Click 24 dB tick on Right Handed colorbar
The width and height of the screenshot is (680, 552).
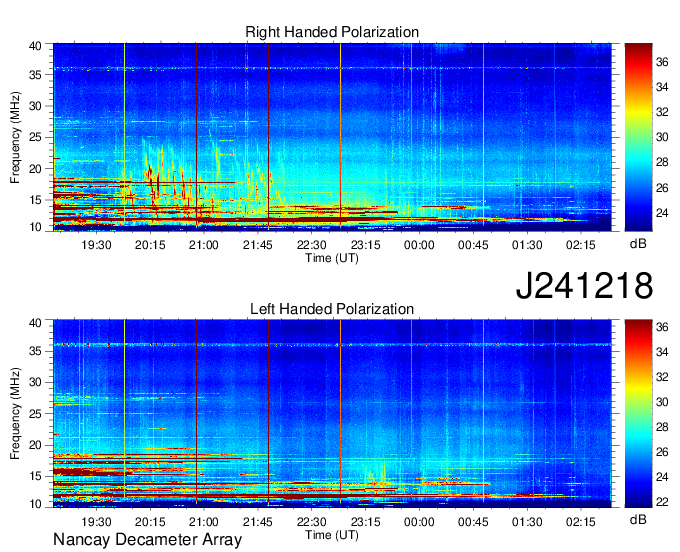coord(662,213)
